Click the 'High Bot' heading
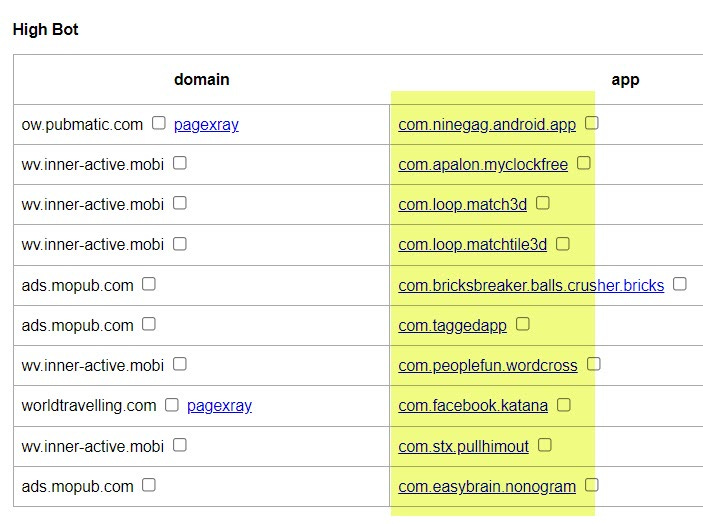 click(x=46, y=30)
